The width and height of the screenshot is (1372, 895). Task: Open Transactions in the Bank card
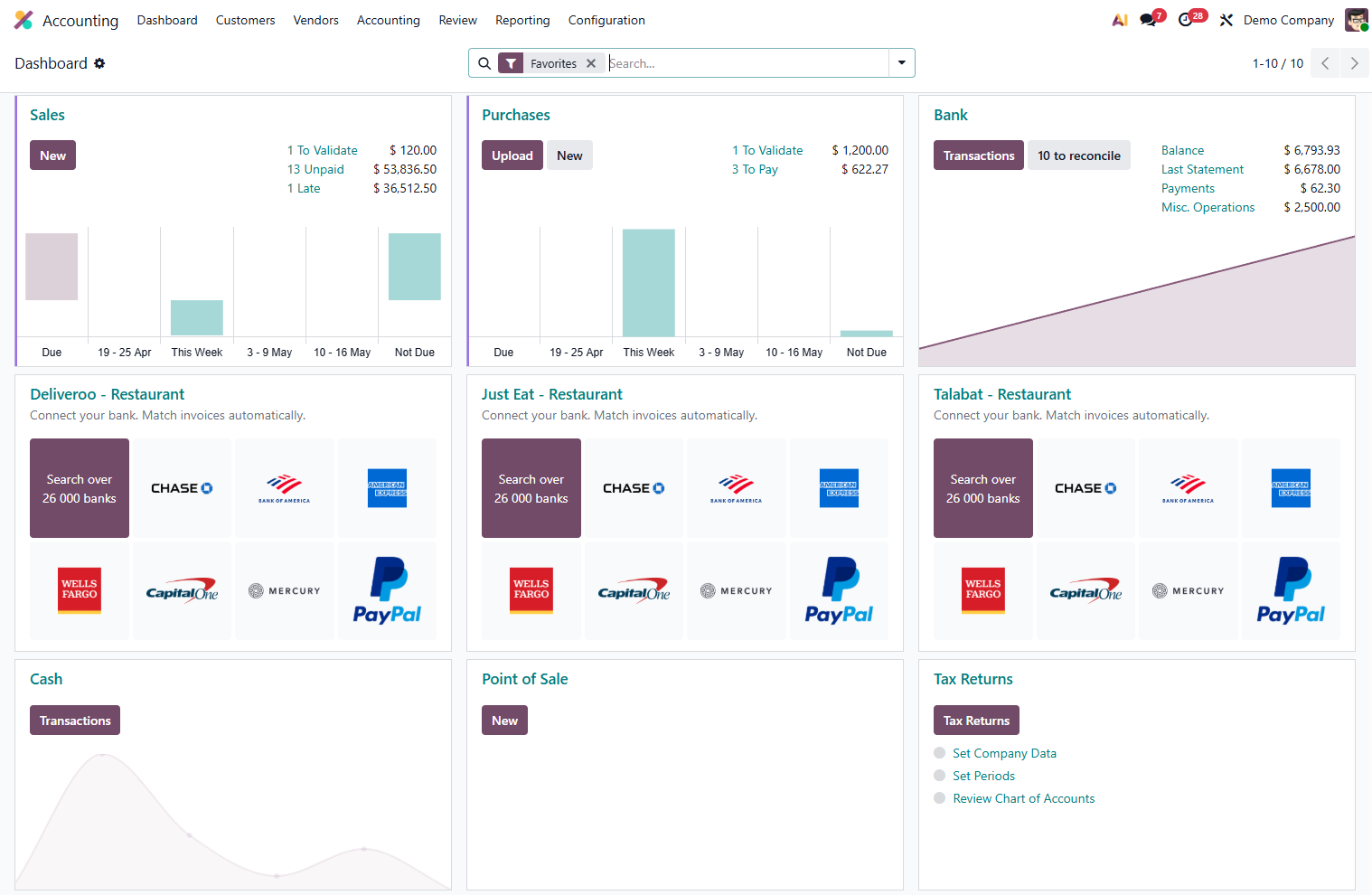[x=979, y=155]
